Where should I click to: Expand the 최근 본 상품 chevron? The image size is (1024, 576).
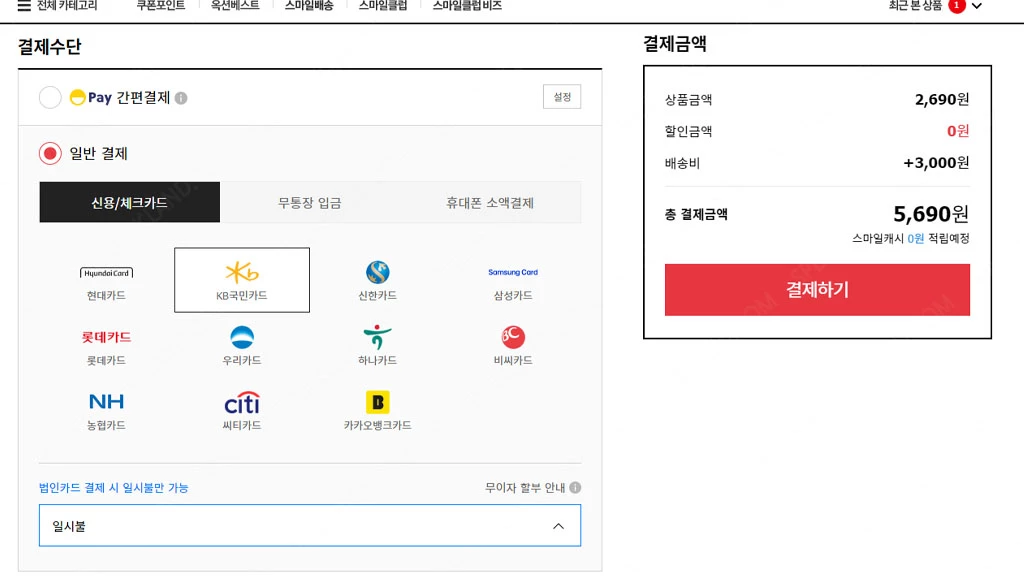tap(977, 6)
